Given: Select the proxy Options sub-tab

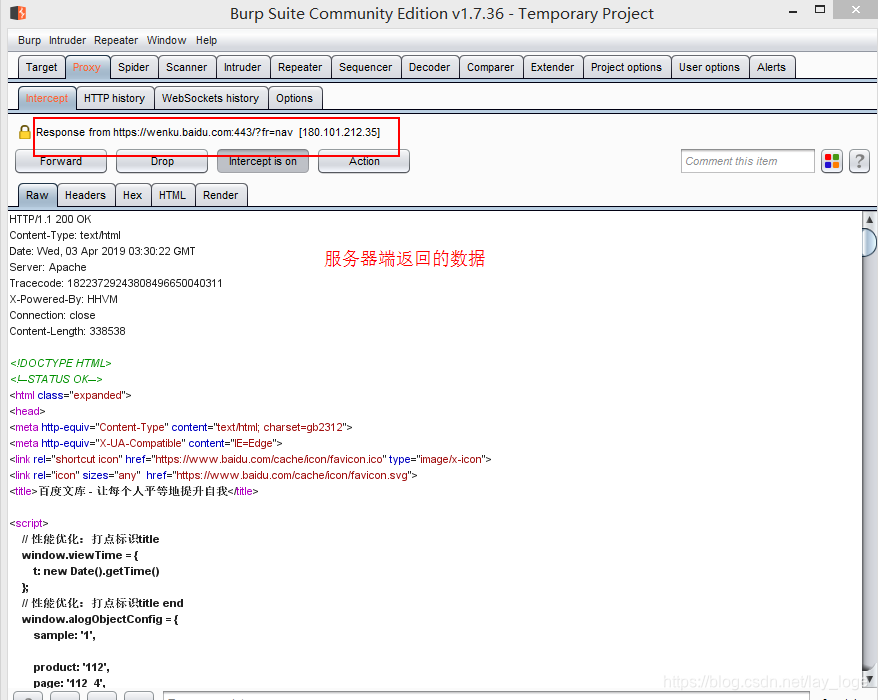Looking at the screenshot, I should click(x=295, y=98).
